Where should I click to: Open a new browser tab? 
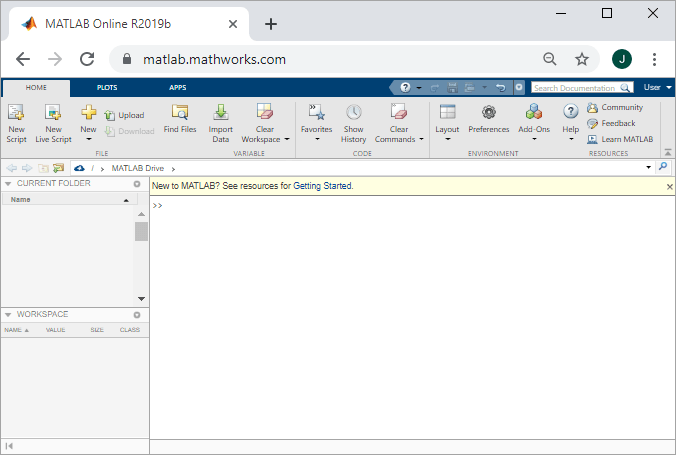pyautogui.click(x=271, y=24)
